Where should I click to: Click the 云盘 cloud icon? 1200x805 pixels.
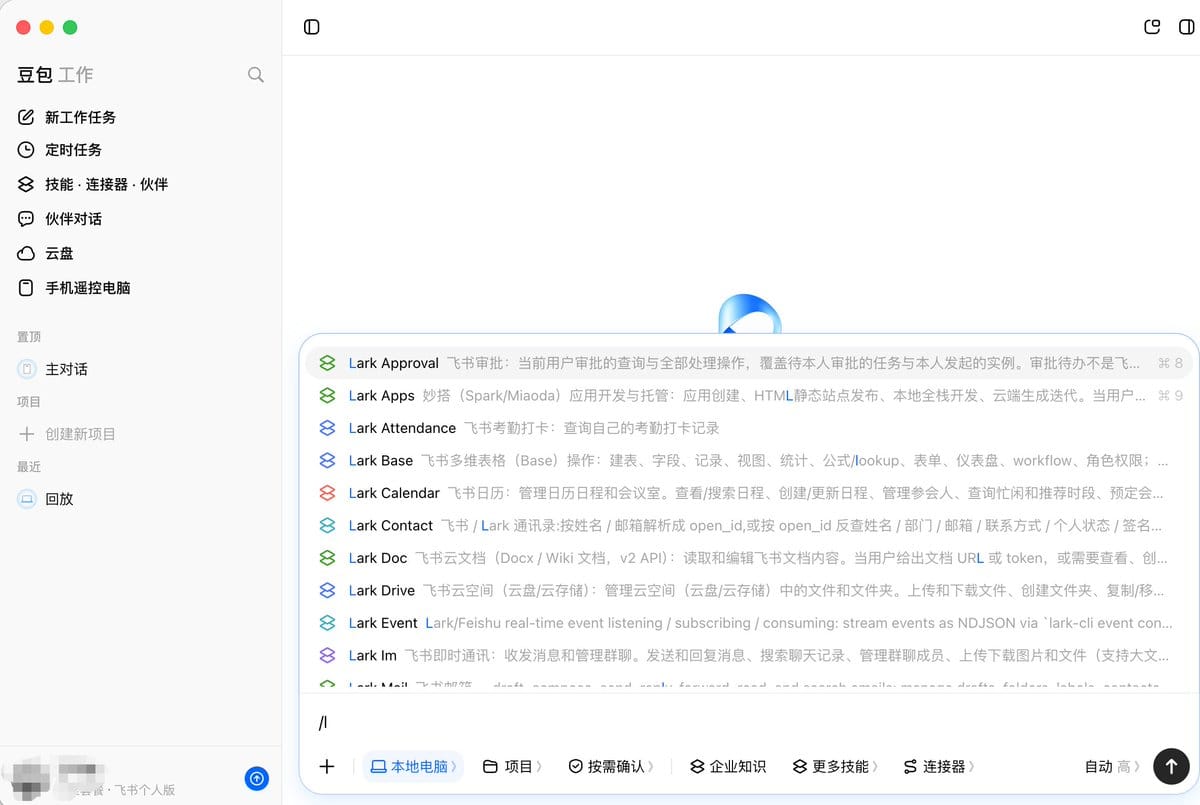coord(27,253)
